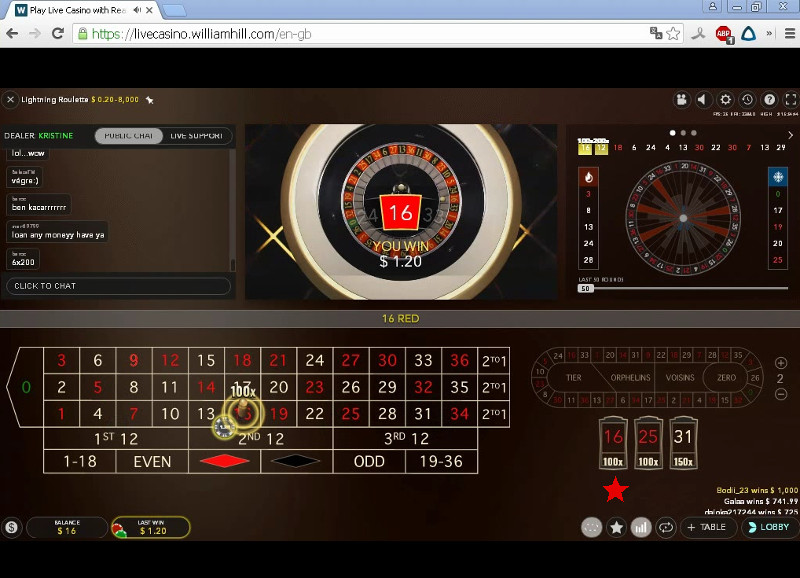Click the last 50 rounds slider handle

click(586, 288)
